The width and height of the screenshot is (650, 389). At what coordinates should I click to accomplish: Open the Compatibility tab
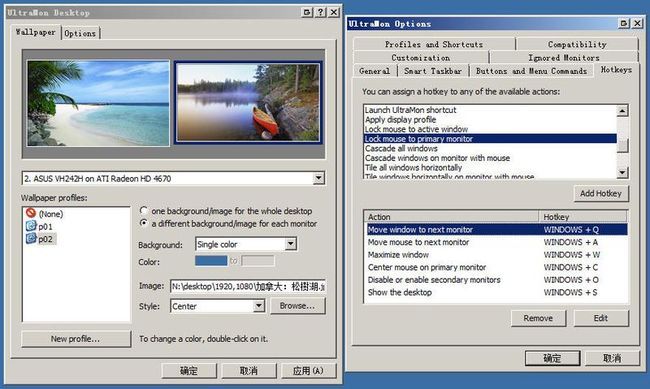click(x=577, y=44)
